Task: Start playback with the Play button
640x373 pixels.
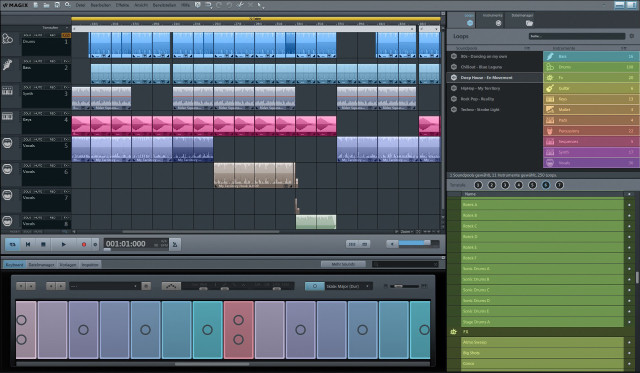Action: coord(63,244)
